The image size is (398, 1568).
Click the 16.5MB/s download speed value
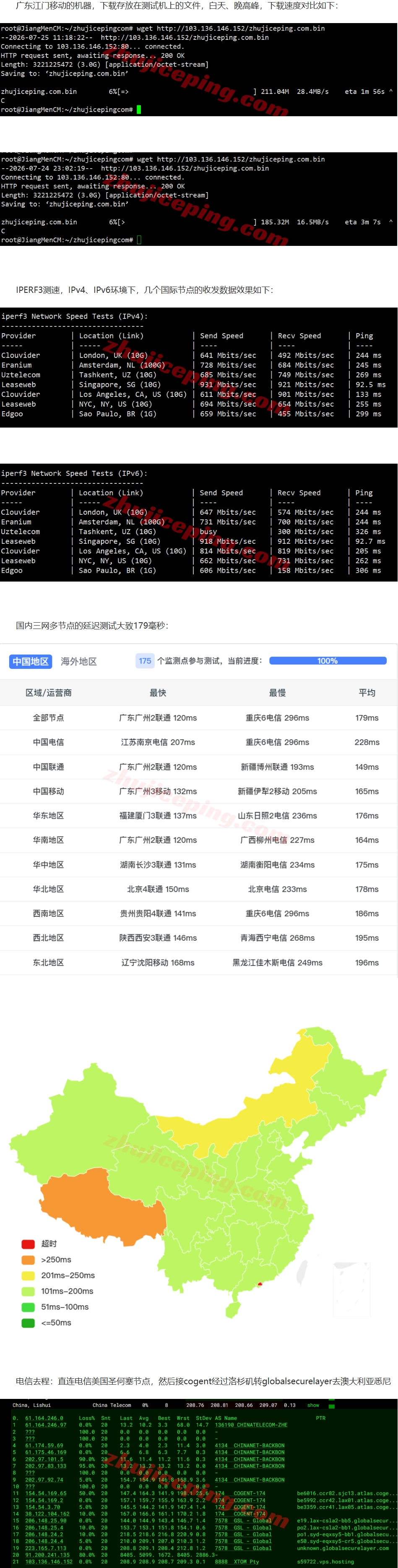(313, 222)
